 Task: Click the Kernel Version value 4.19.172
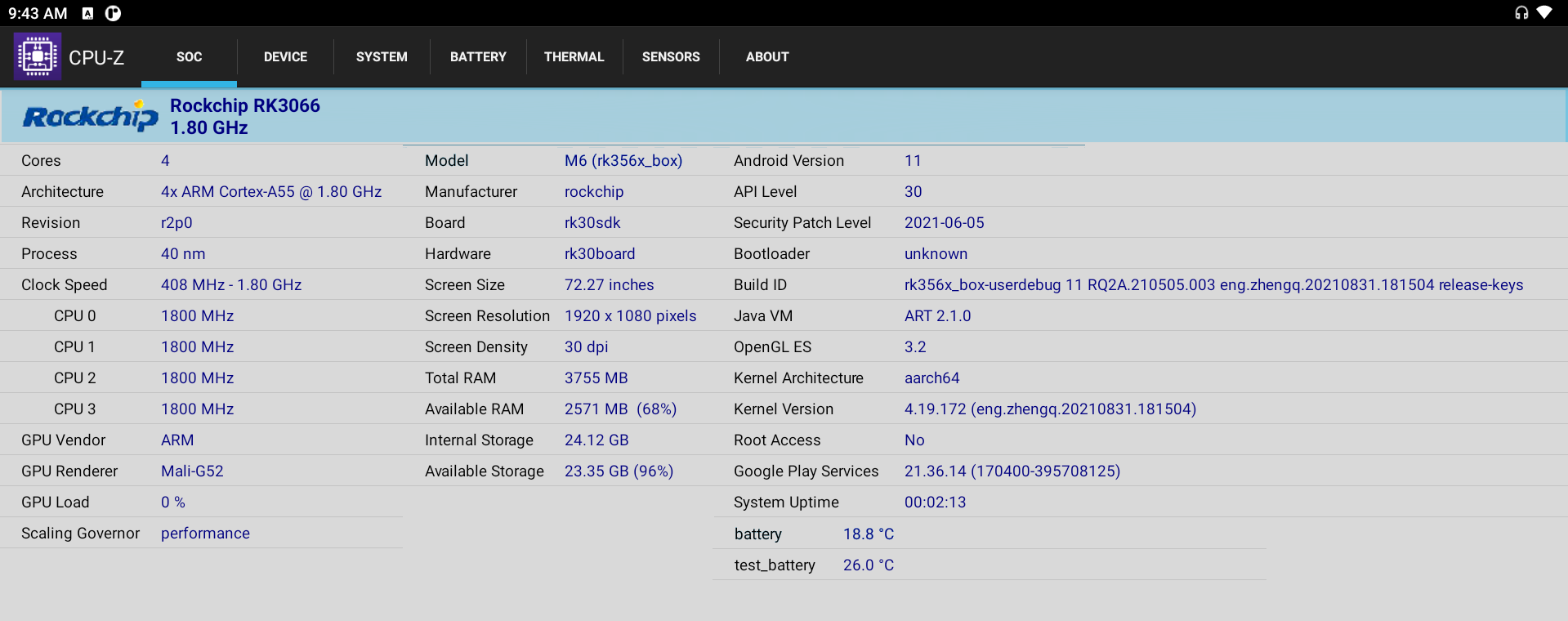coord(1051,409)
